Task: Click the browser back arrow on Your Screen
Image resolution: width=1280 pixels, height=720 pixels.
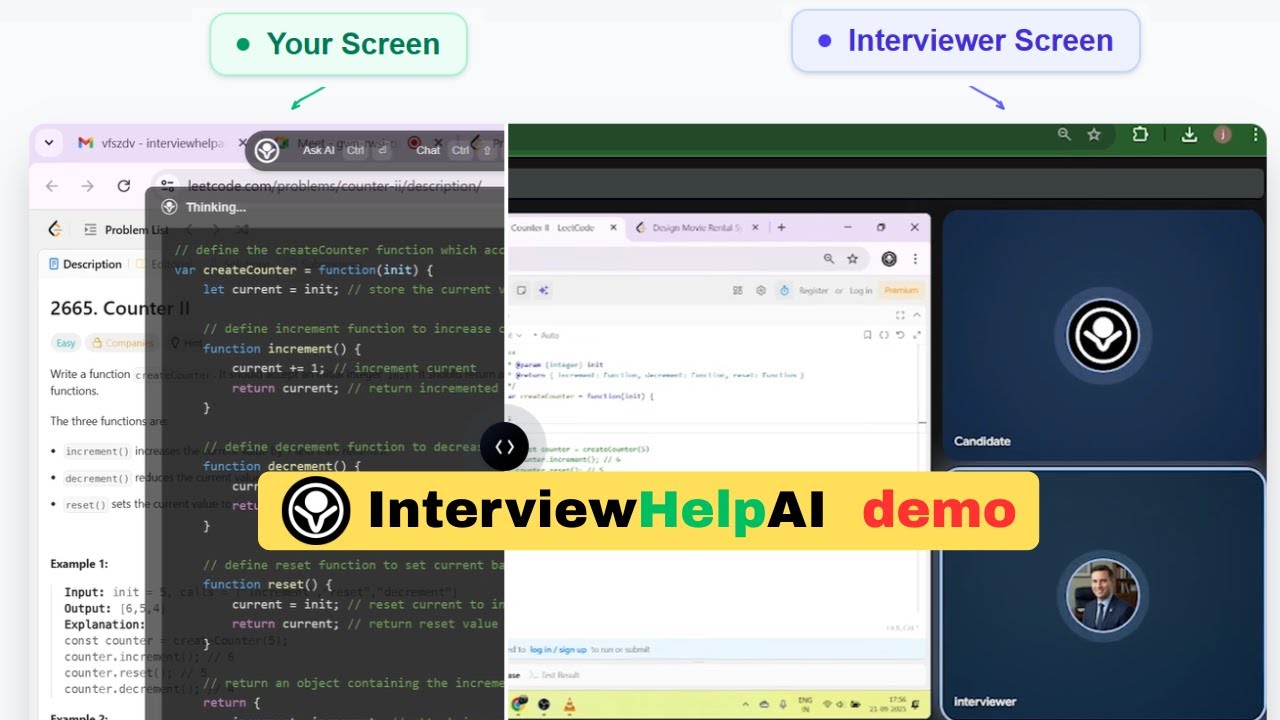Action: (x=52, y=186)
